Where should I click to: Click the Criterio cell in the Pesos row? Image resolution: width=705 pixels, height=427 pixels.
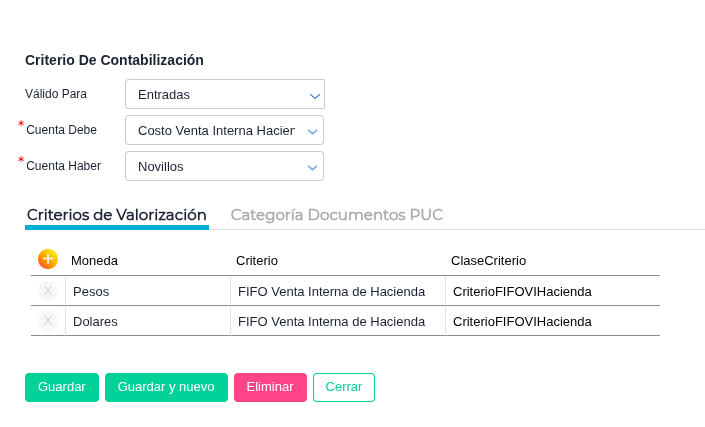click(x=337, y=291)
